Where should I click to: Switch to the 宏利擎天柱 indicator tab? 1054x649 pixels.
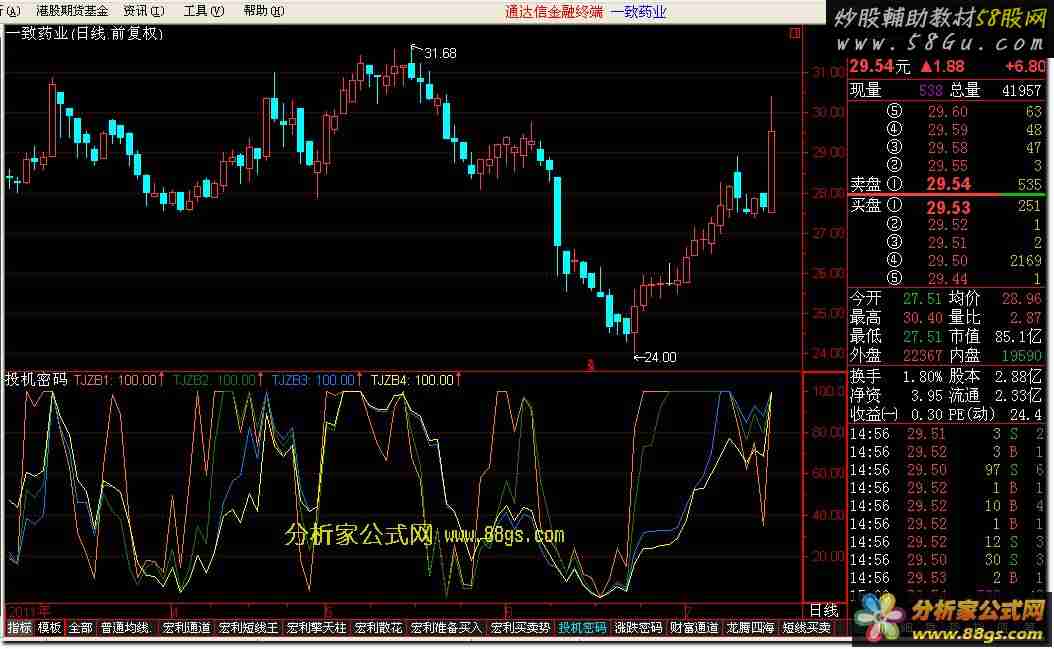click(x=317, y=628)
